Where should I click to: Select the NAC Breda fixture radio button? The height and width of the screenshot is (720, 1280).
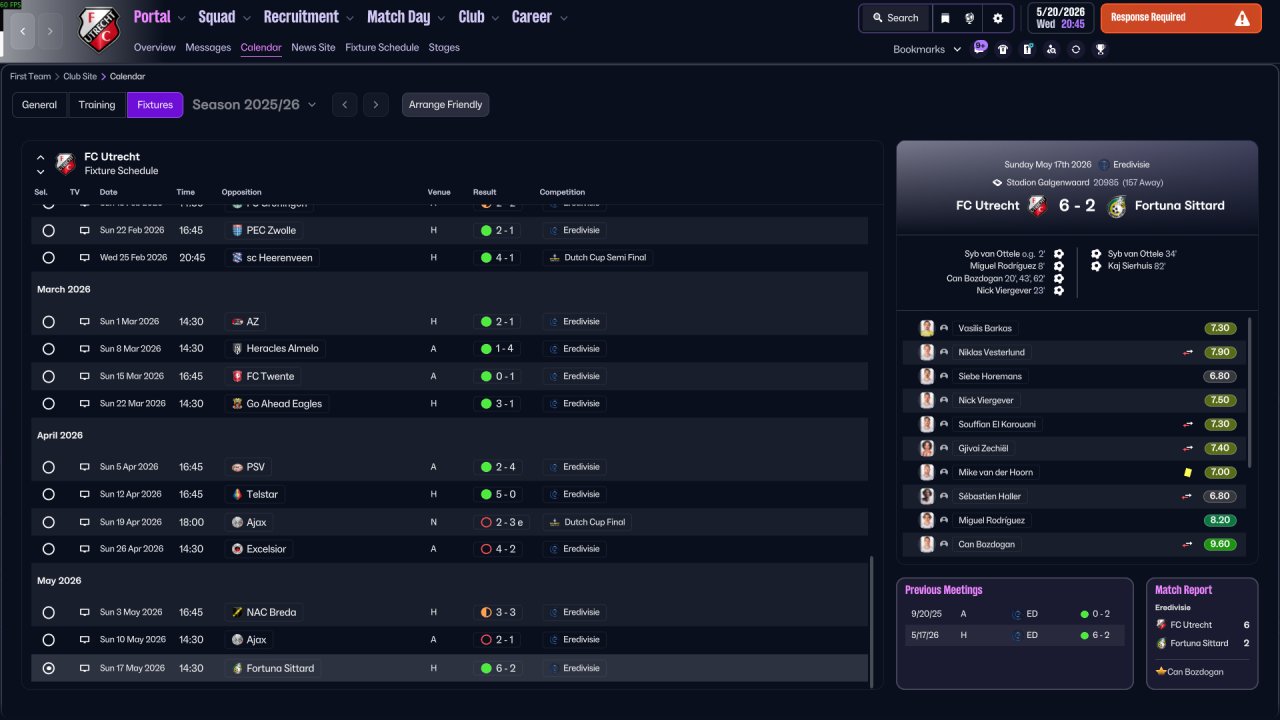[48, 612]
